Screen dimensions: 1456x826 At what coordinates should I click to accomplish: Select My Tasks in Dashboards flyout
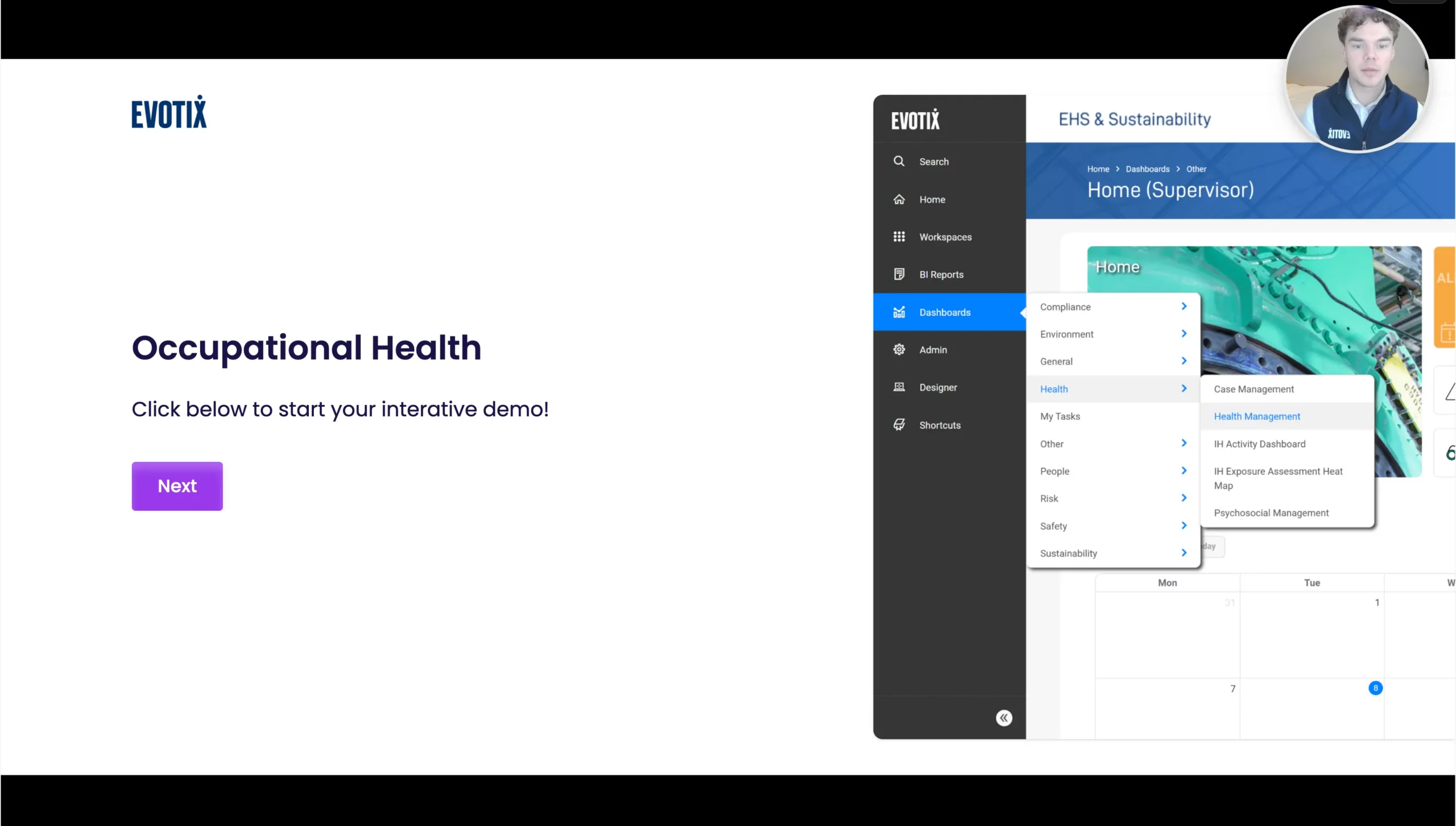coord(1113,416)
